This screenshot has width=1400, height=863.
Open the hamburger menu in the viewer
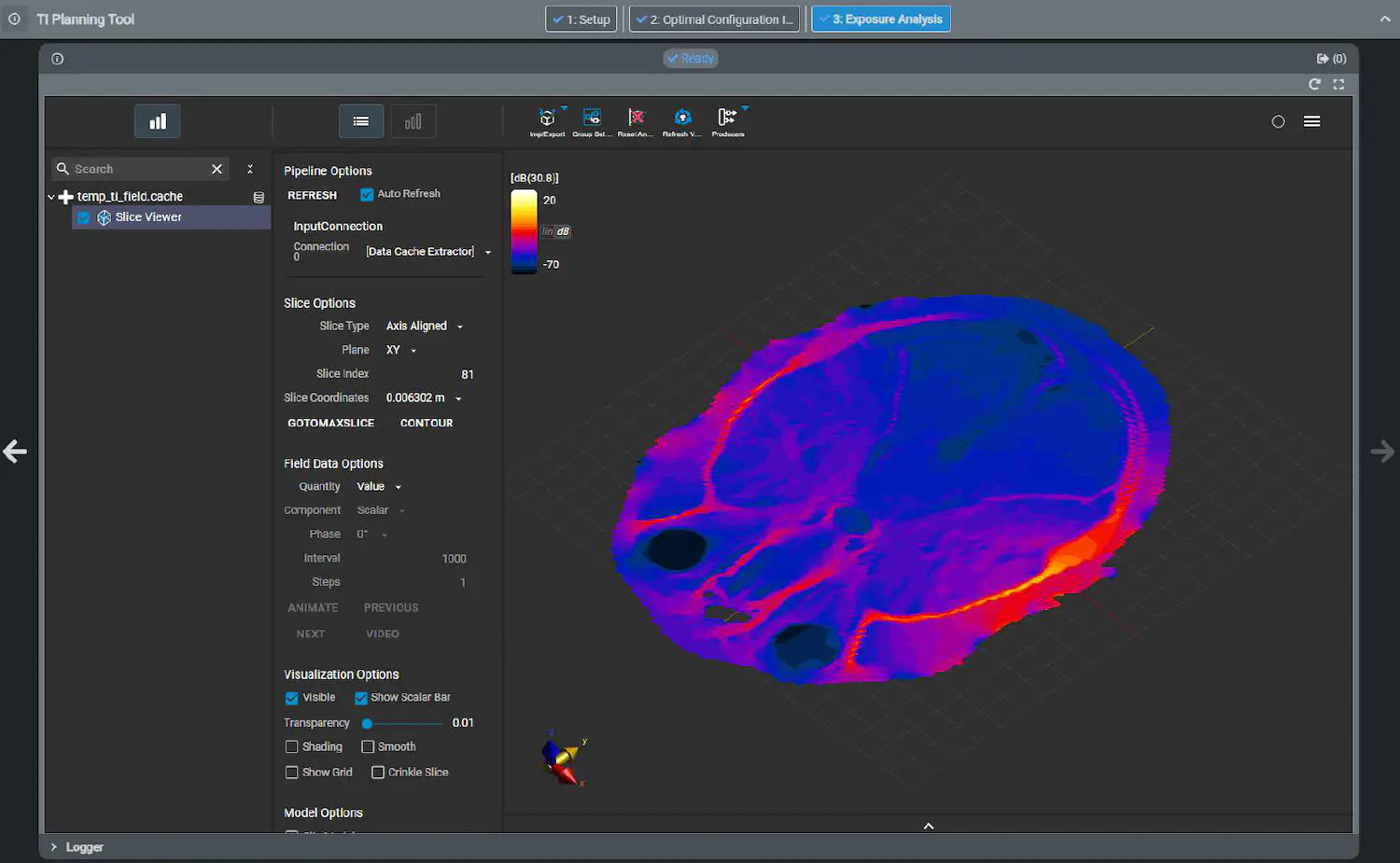tap(1311, 121)
